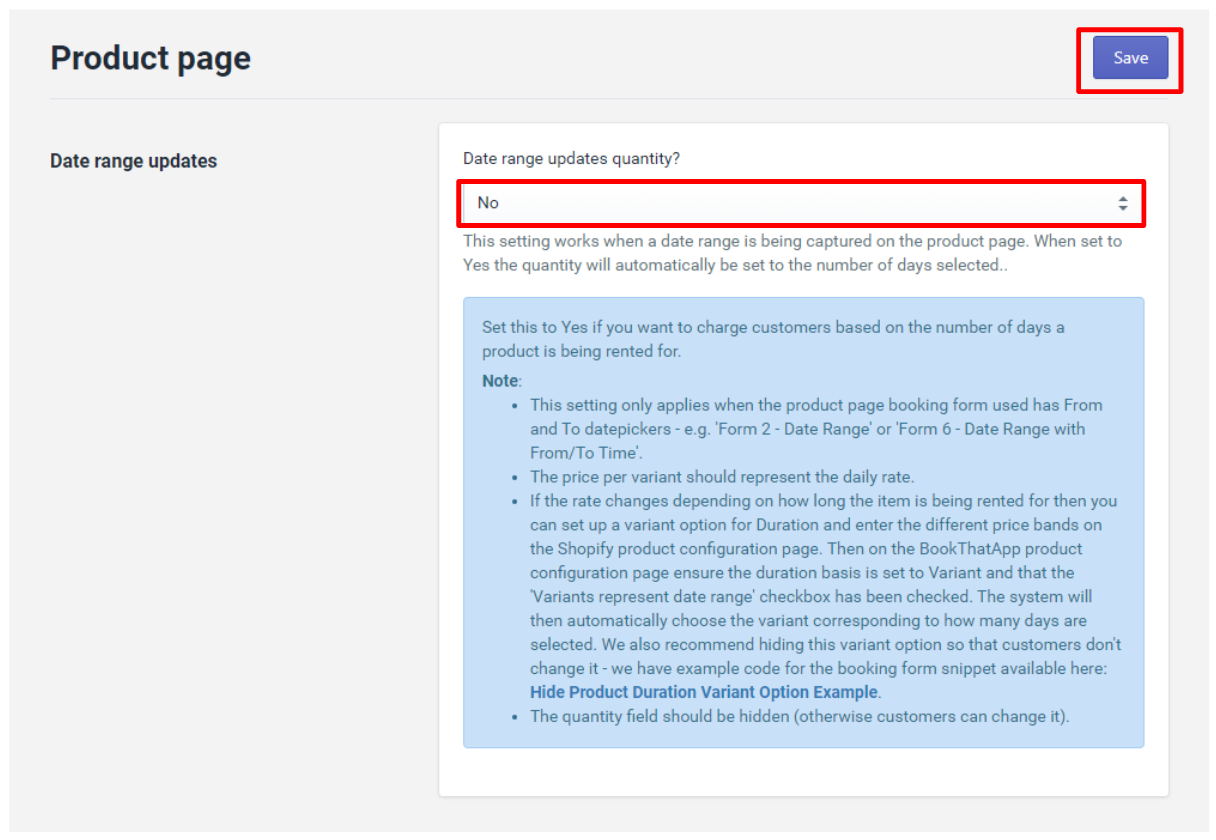Click the bold 'Note' label in the info box
This screenshot has height=840, width=1216.
pos(500,381)
